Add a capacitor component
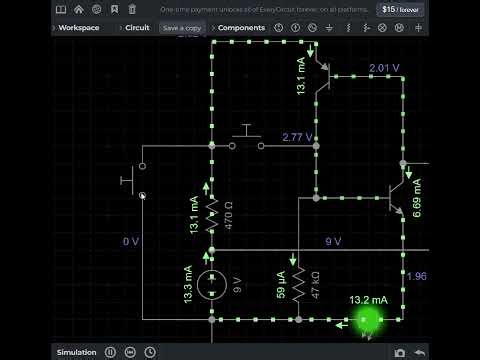This screenshot has width=480, height=360. click(x=418, y=28)
